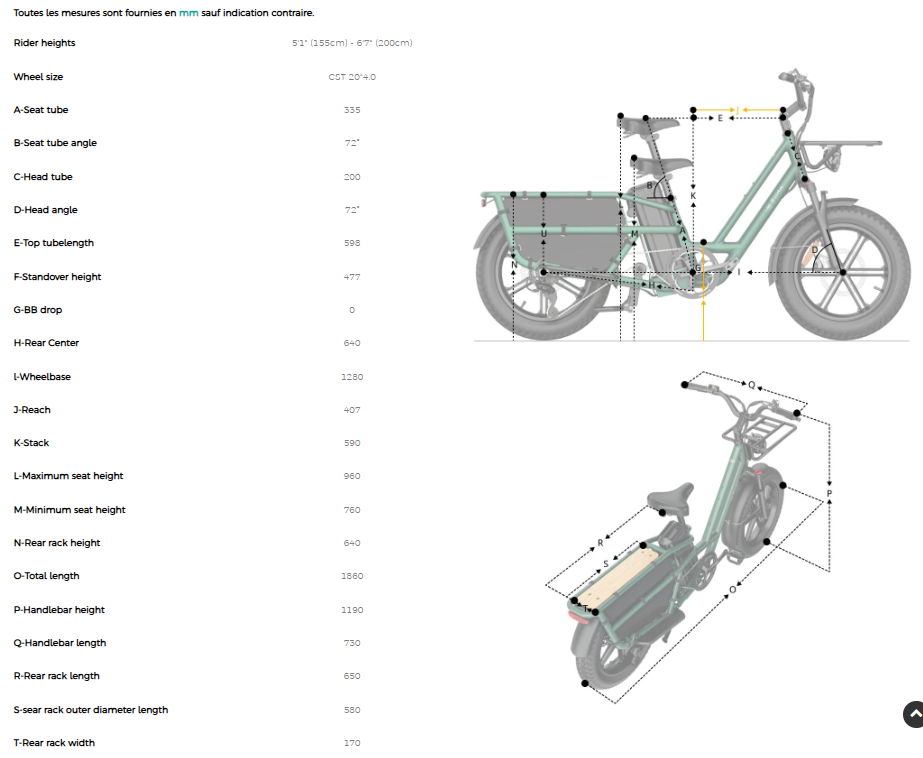Select the J-Reach label

(x=33, y=410)
